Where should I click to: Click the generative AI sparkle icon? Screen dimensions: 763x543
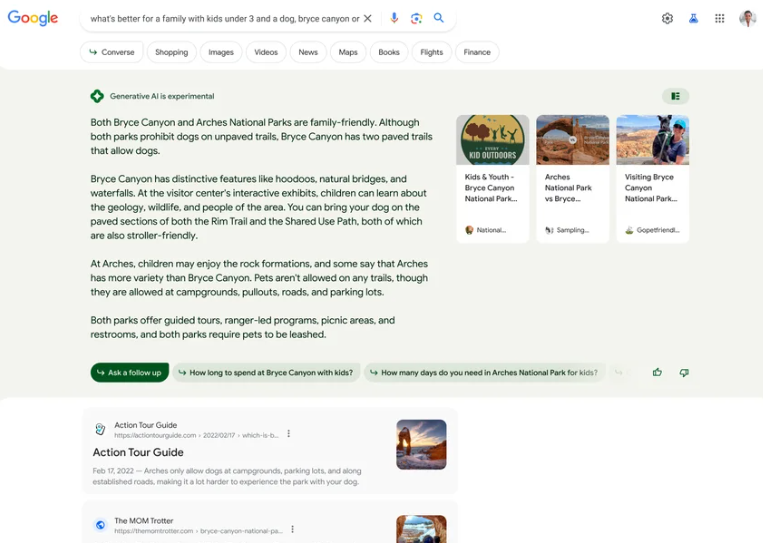pos(97,96)
